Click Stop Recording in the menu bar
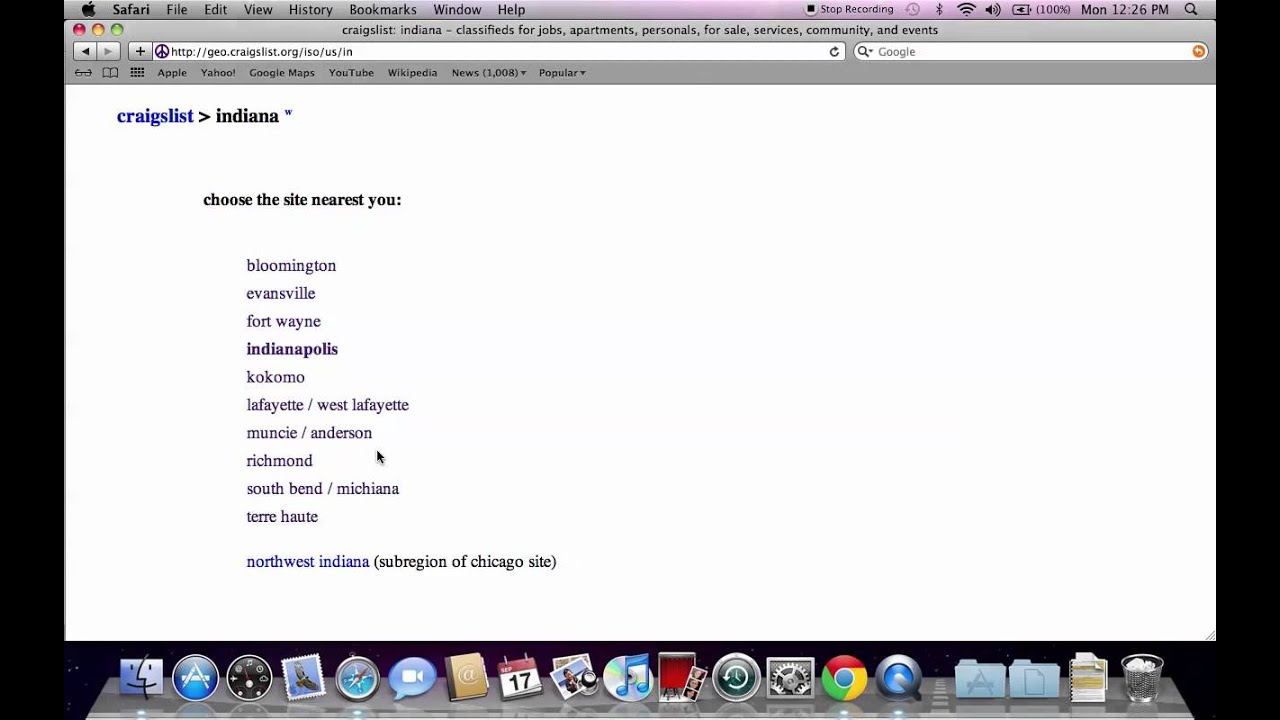 pos(849,10)
